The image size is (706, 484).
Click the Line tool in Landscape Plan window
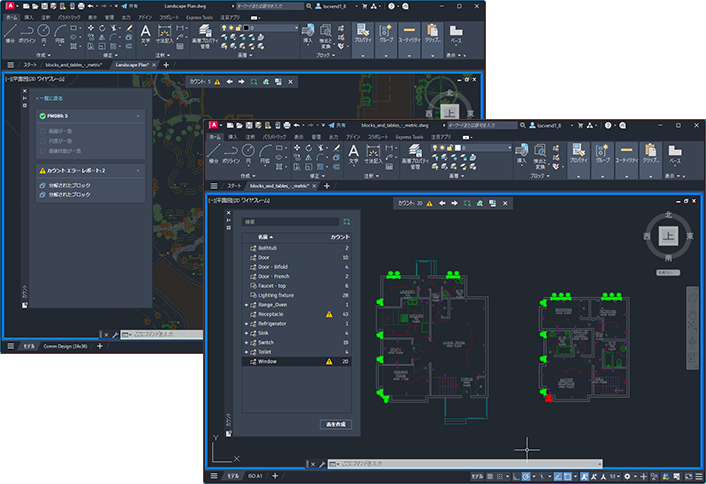coord(10,33)
